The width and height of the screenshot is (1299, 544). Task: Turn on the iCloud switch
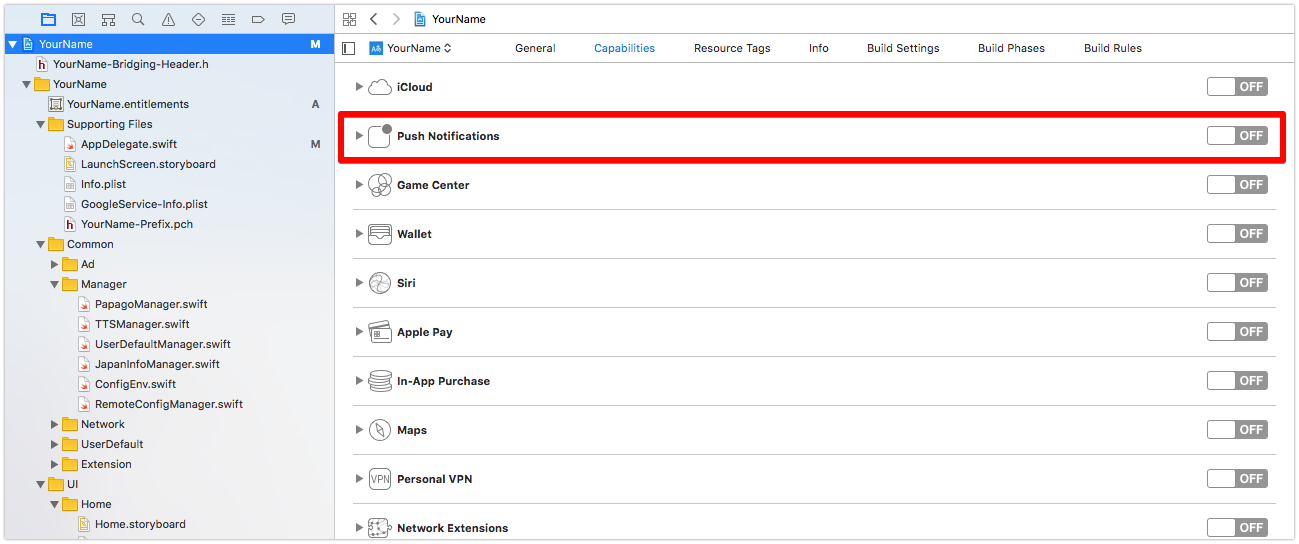coord(1237,87)
